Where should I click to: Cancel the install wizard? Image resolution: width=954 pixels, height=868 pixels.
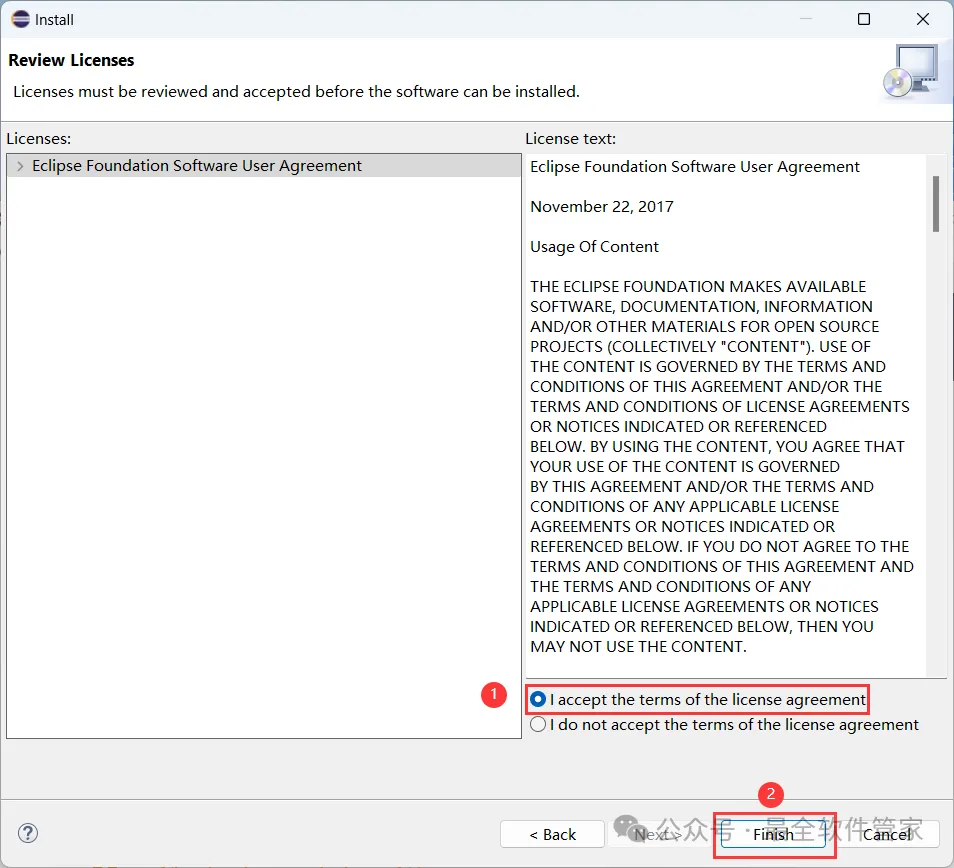887,834
